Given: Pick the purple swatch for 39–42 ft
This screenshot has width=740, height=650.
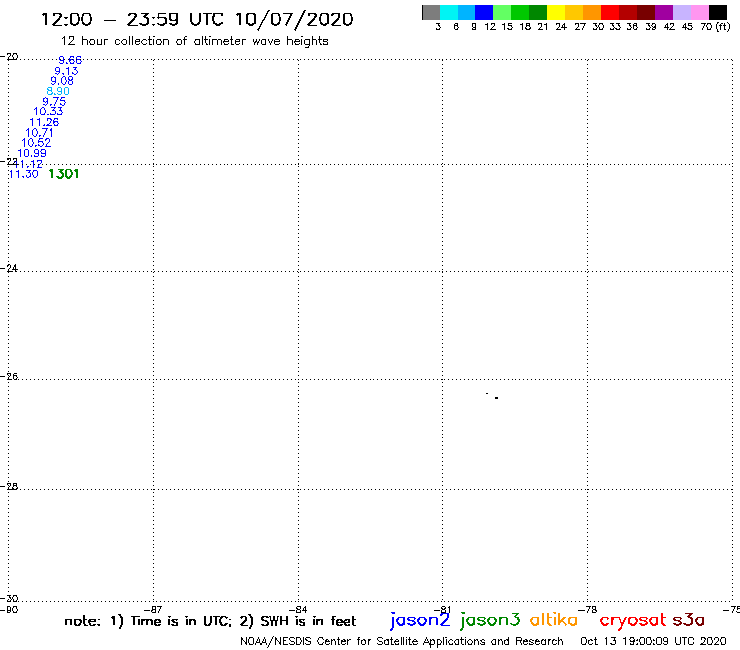Looking at the screenshot, I should pos(664,12).
